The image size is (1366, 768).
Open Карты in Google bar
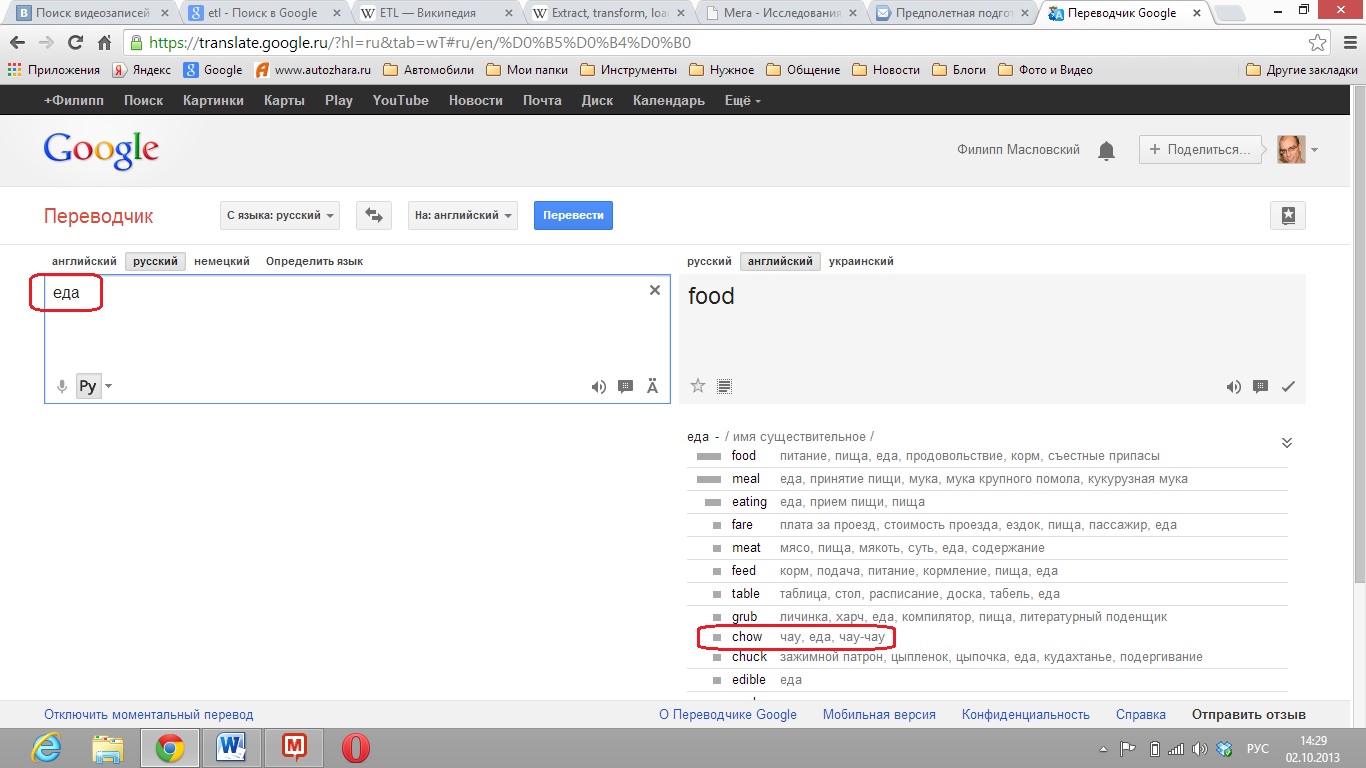284,100
